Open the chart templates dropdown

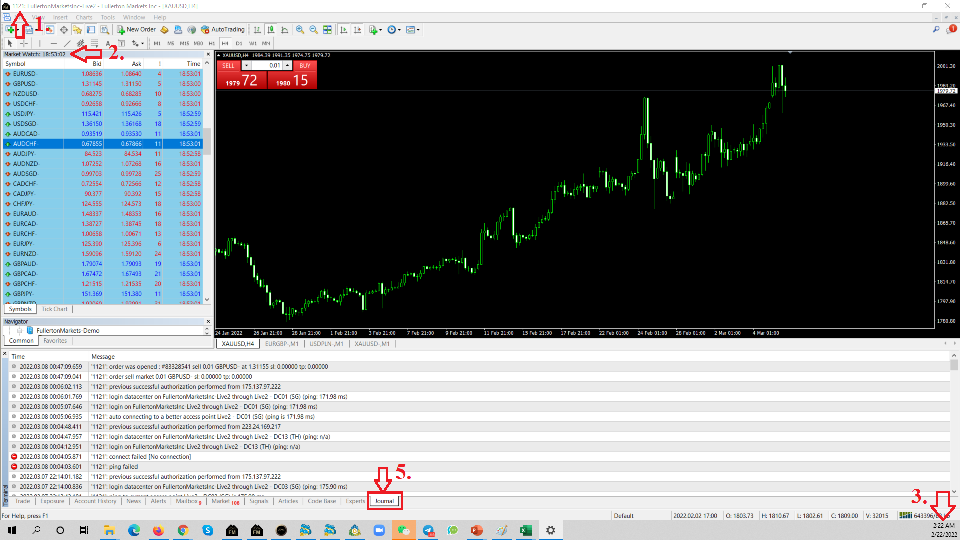(413, 29)
